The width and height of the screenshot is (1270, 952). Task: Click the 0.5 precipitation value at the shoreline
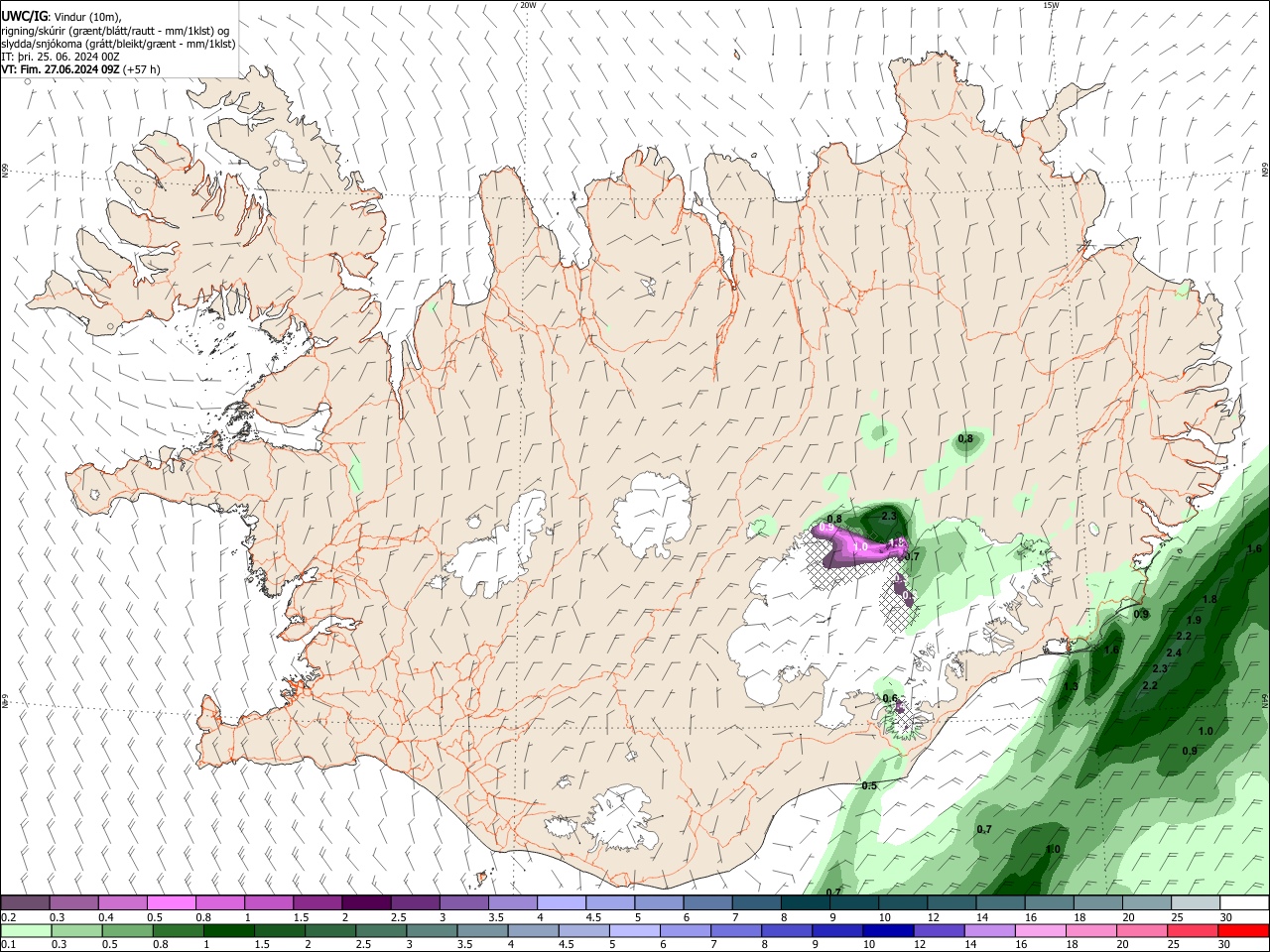[x=869, y=785]
